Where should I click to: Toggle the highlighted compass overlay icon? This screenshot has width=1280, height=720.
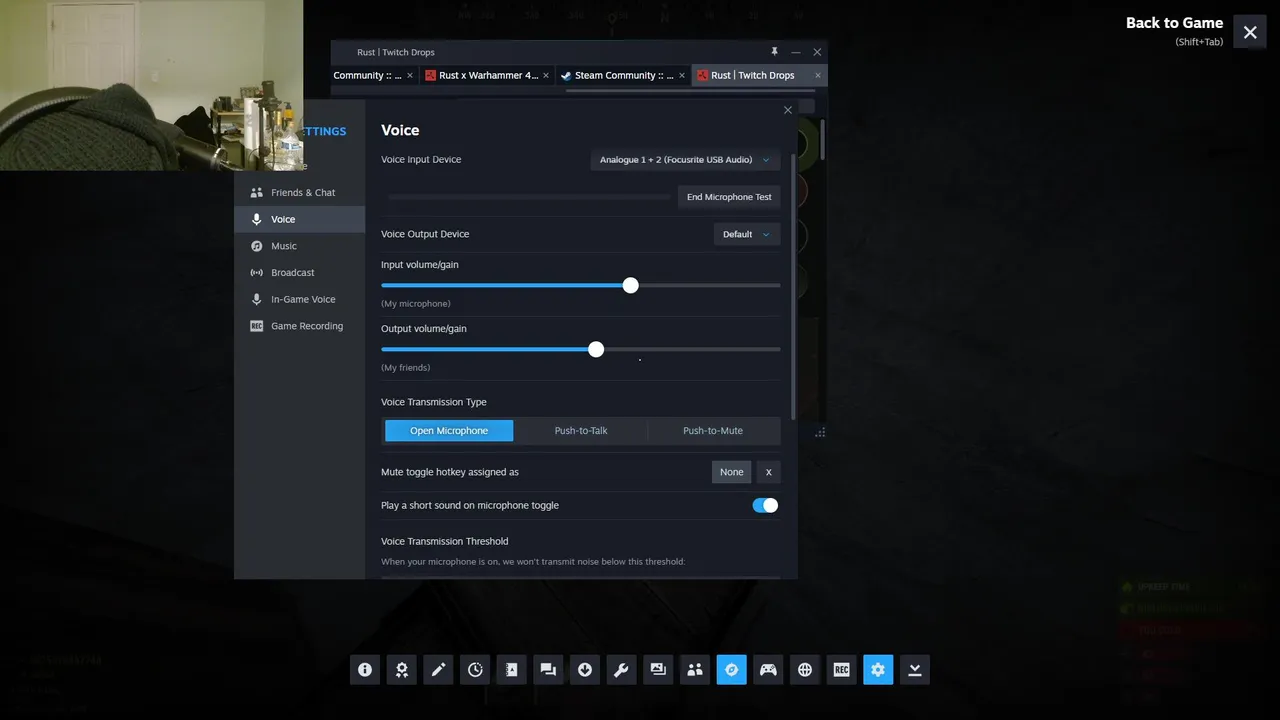pos(731,670)
